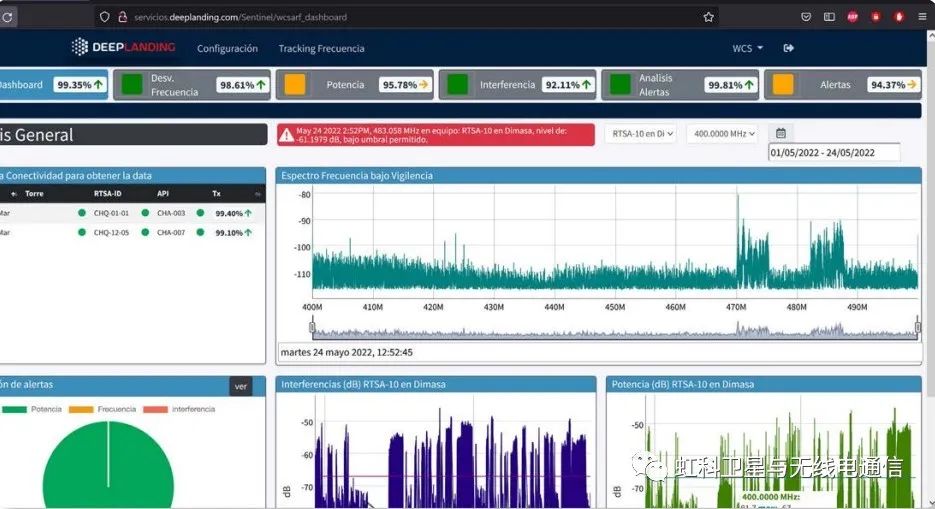The height and width of the screenshot is (509, 935).
Task: Click green status dot beside CHQ-12-05
Action: tap(82, 232)
